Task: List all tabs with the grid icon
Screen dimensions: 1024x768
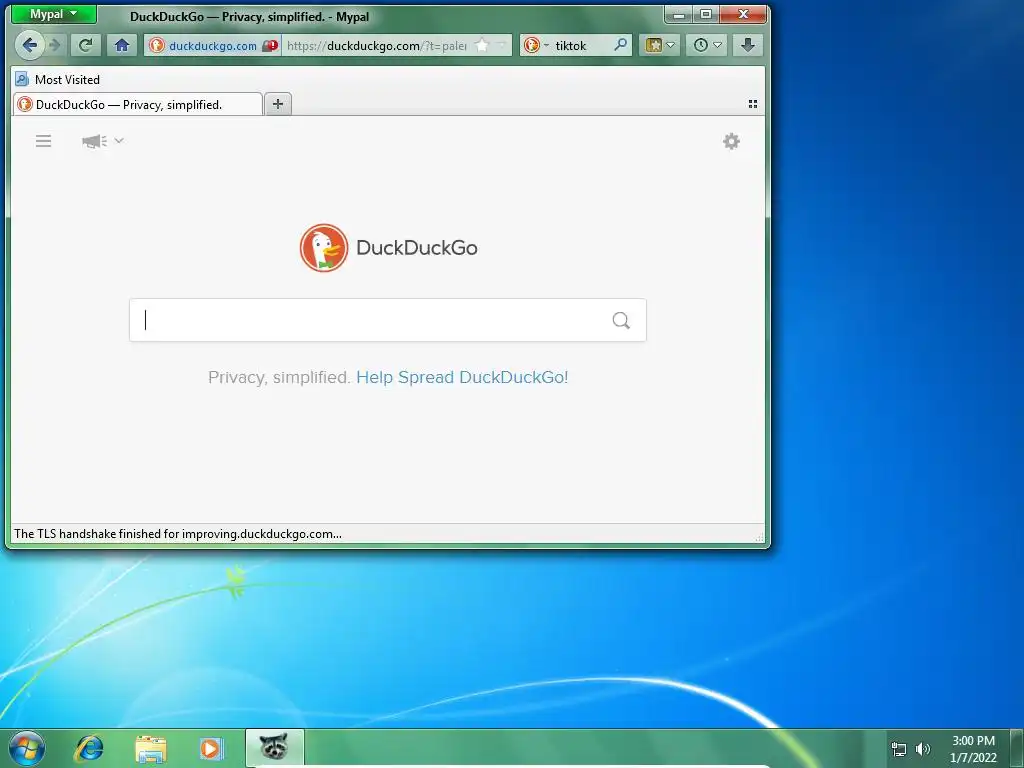Action: pyautogui.click(x=752, y=104)
